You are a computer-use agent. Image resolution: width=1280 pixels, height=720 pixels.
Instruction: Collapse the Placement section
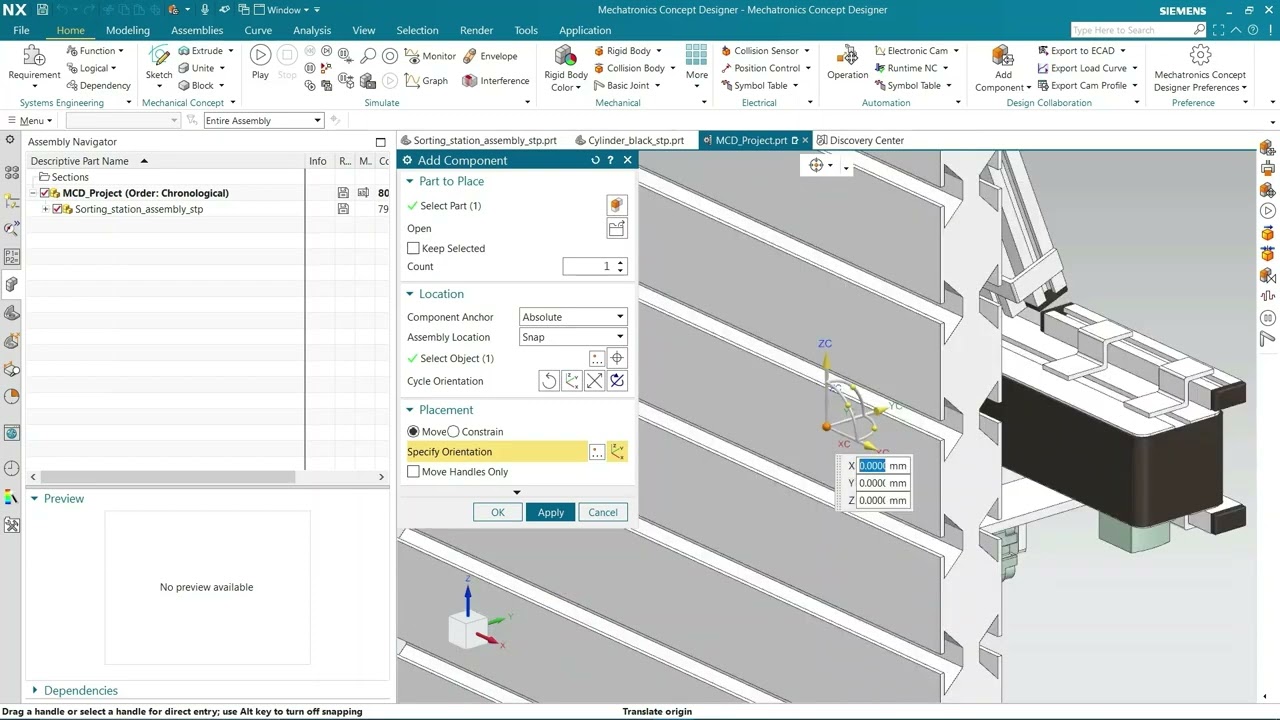click(410, 410)
